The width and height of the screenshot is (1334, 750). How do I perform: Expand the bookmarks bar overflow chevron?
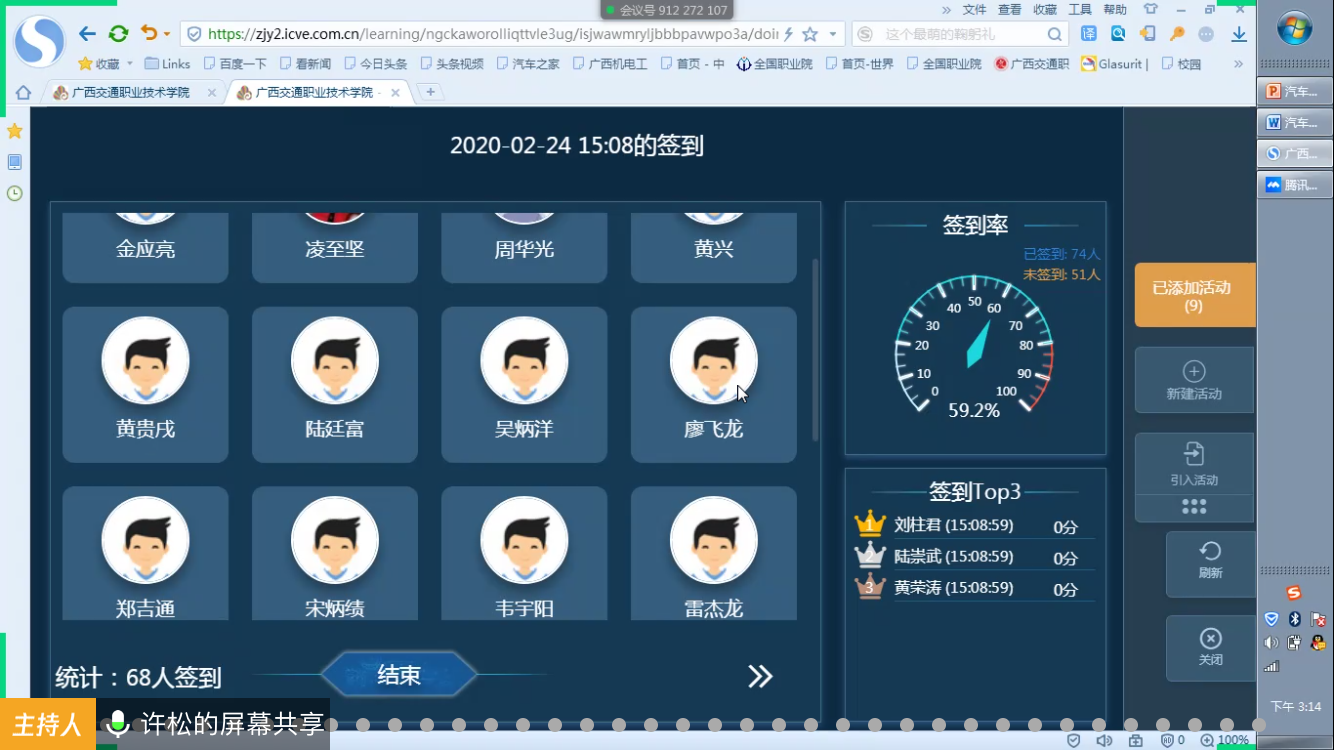coord(1238,64)
